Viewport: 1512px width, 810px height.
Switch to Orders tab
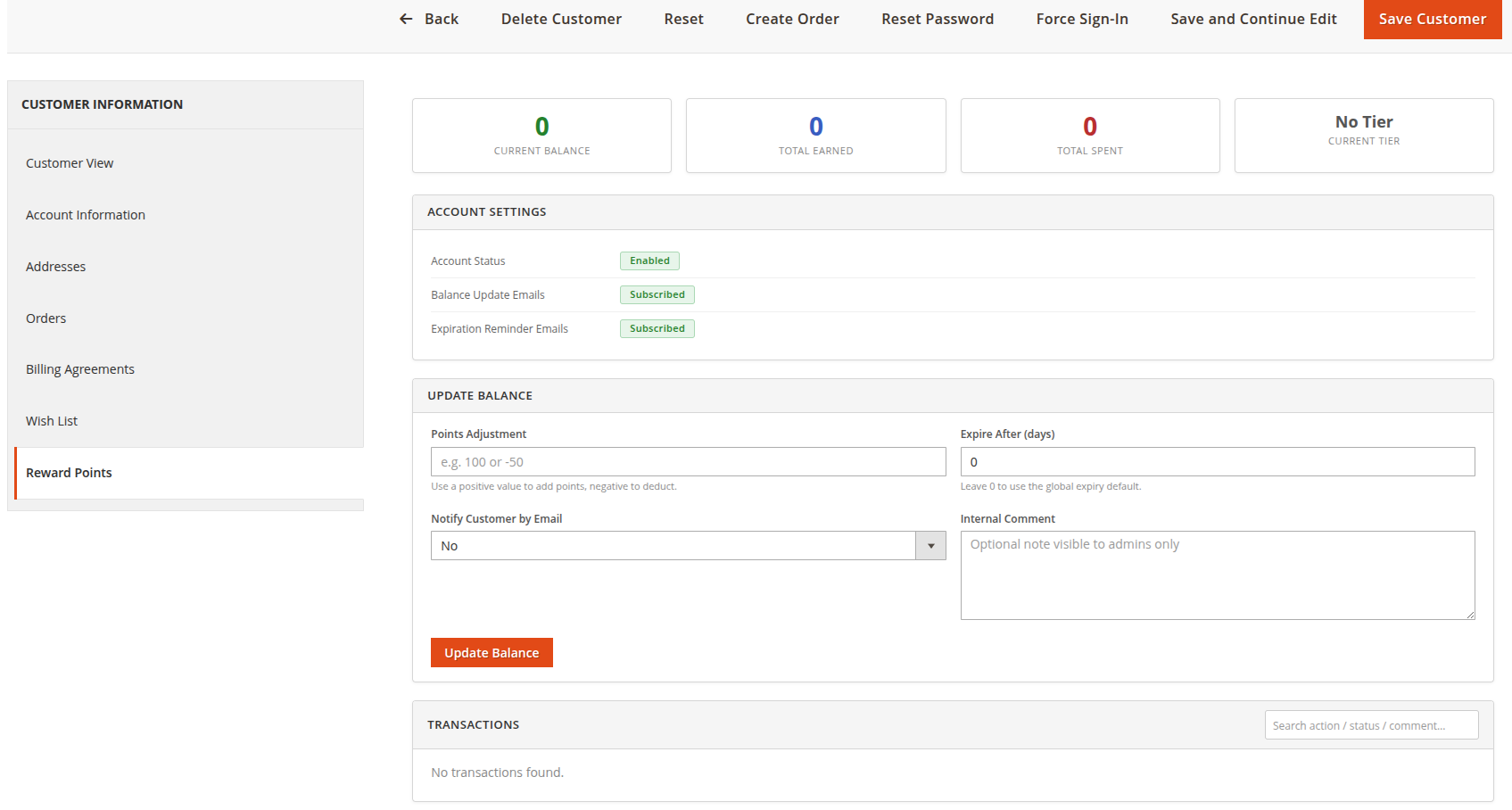[x=186, y=318]
